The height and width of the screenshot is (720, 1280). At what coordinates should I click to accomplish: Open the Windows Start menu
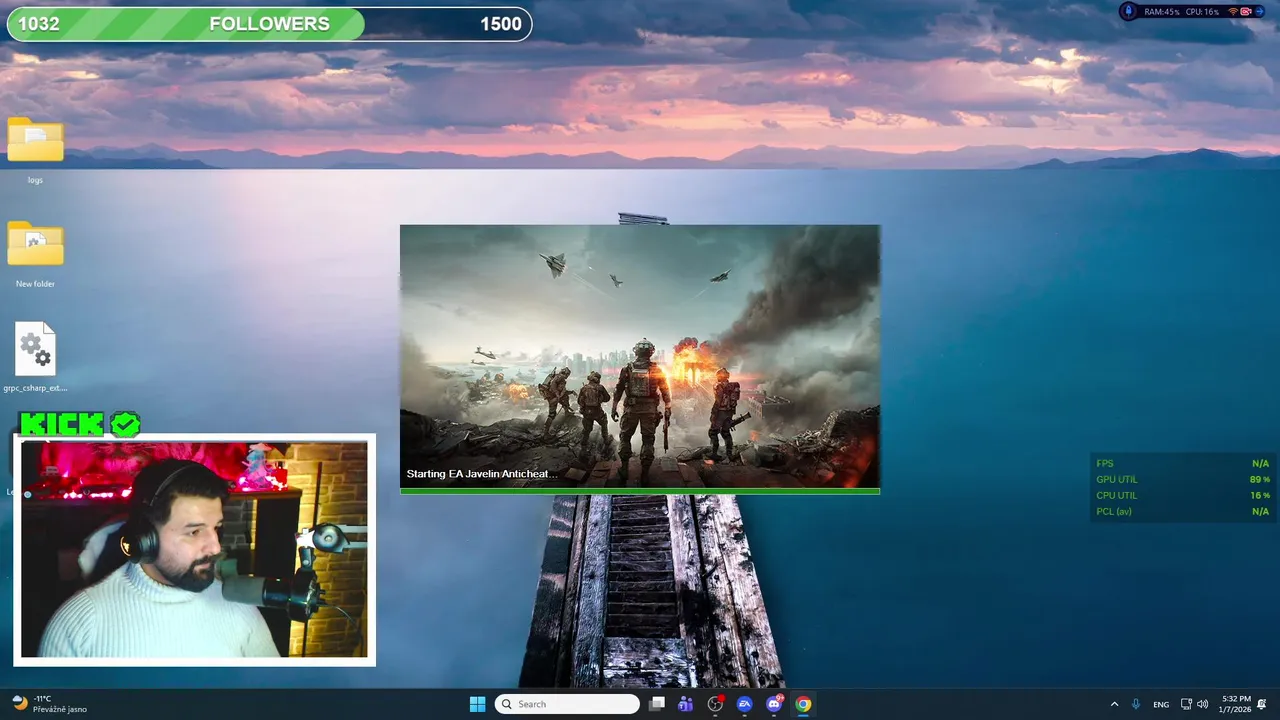(x=477, y=704)
